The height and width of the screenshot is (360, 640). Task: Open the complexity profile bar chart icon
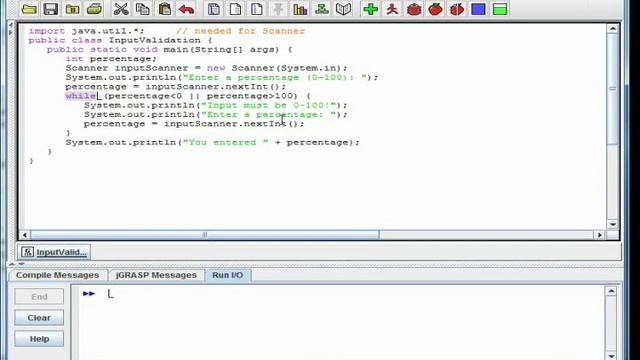point(300,9)
